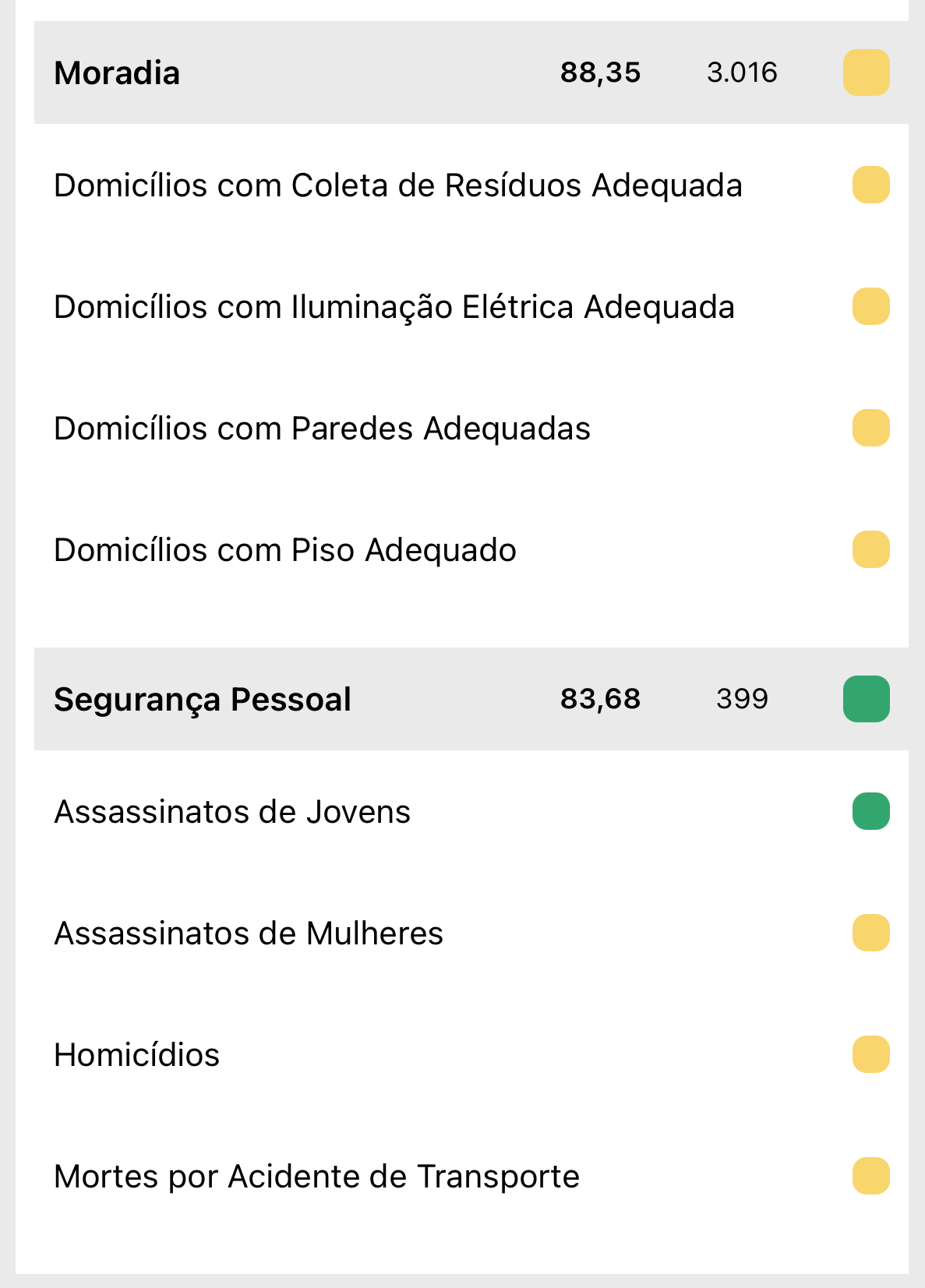925x1288 pixels.
Task: Choose Domicílios com Piso Adequado
Action: [x=284, y=550]
